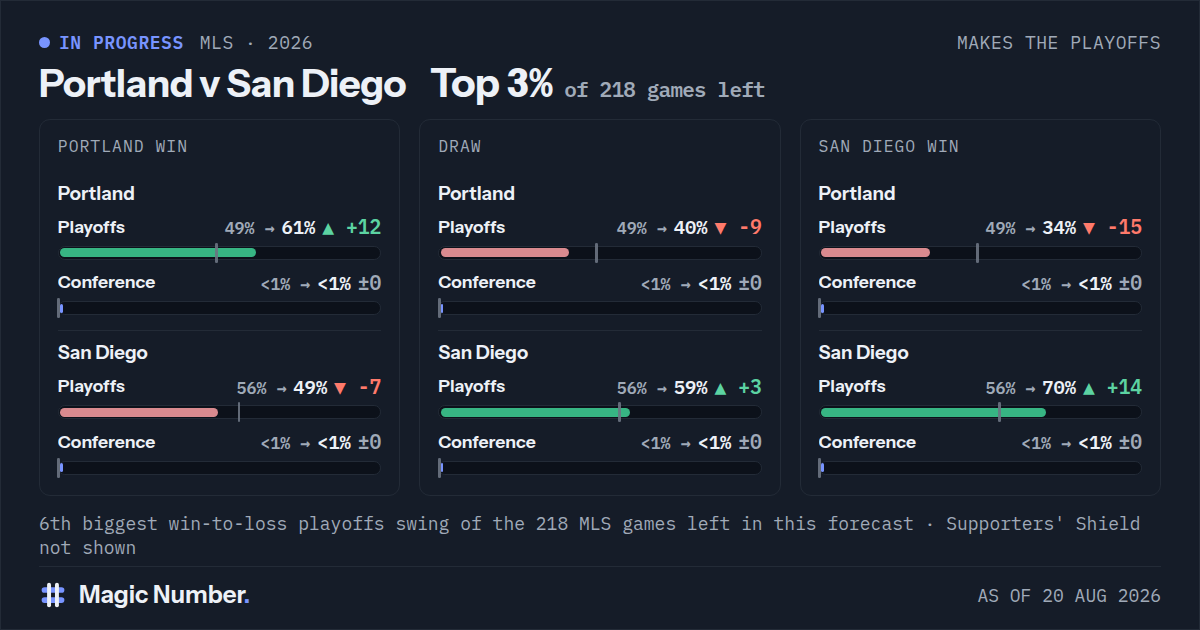Click Portland's green playoffs bar in Portland Win
The image size is (1200, 630).
(158, 252)
